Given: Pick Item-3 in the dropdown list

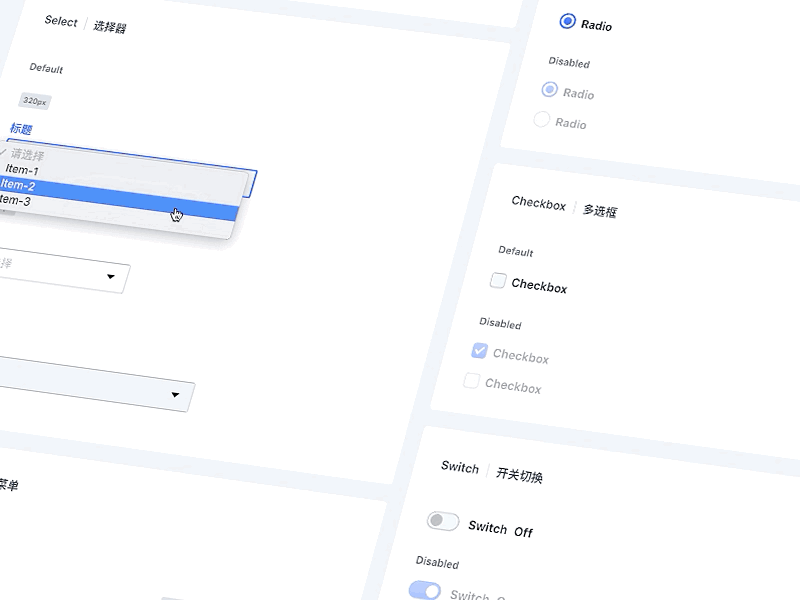Looking at the screenshot, I should point(14,201).
